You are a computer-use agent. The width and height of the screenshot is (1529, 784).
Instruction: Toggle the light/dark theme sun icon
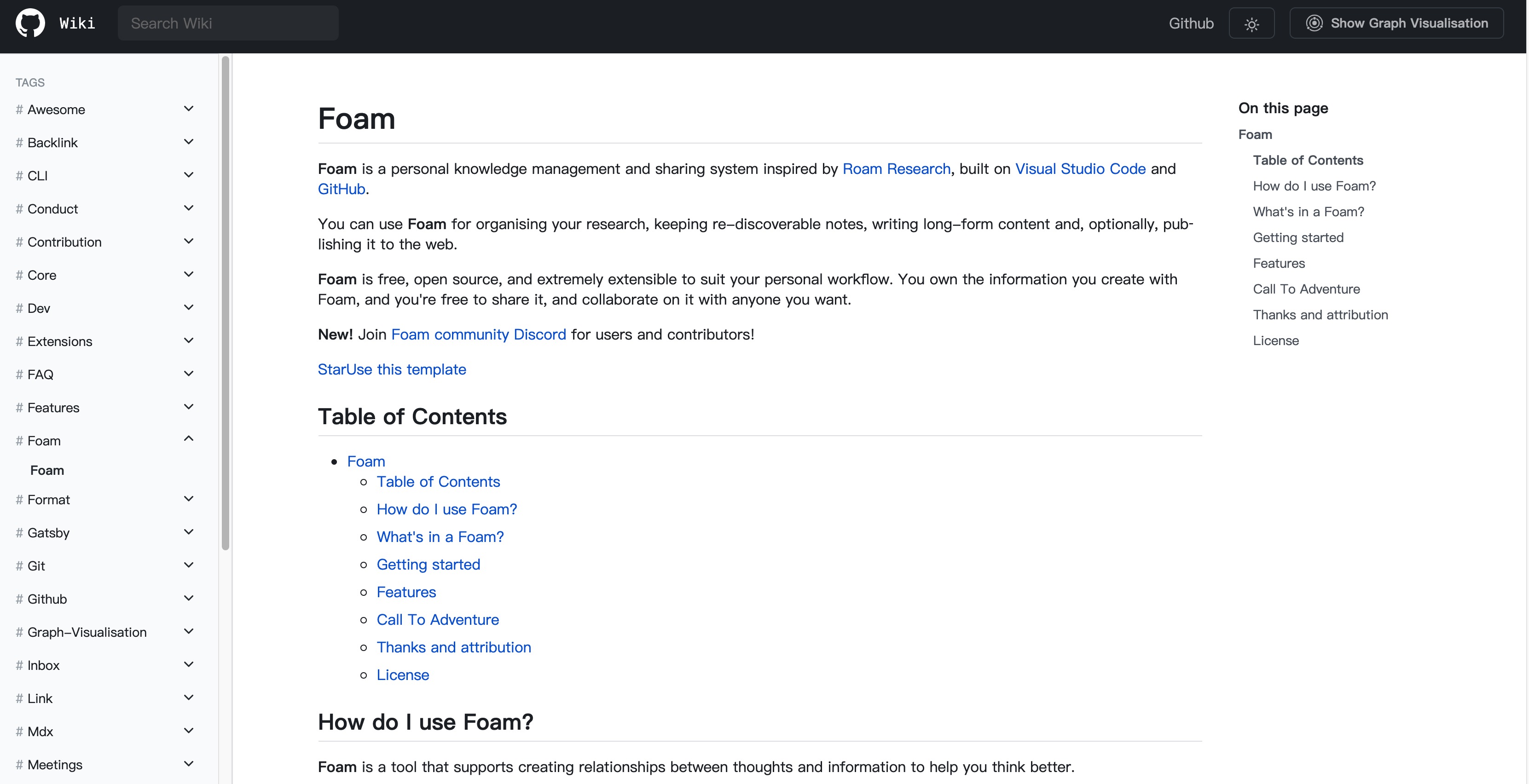pos(1251,24)
